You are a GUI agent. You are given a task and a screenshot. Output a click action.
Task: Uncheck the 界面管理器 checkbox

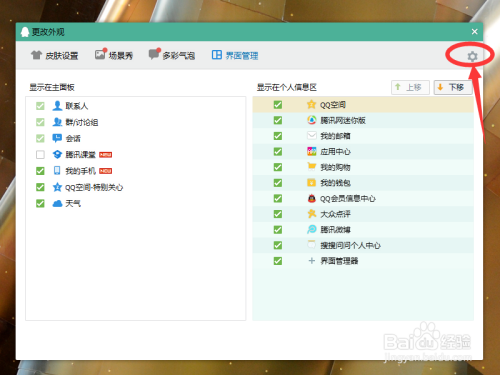278,261
